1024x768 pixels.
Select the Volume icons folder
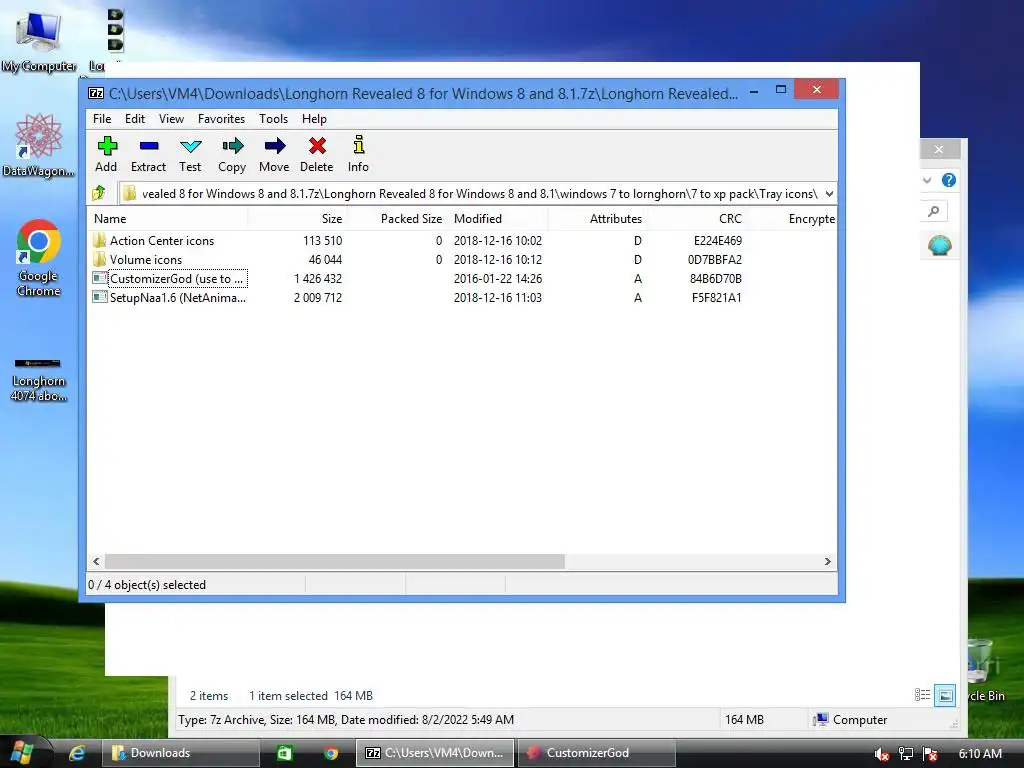pos(146,260)
